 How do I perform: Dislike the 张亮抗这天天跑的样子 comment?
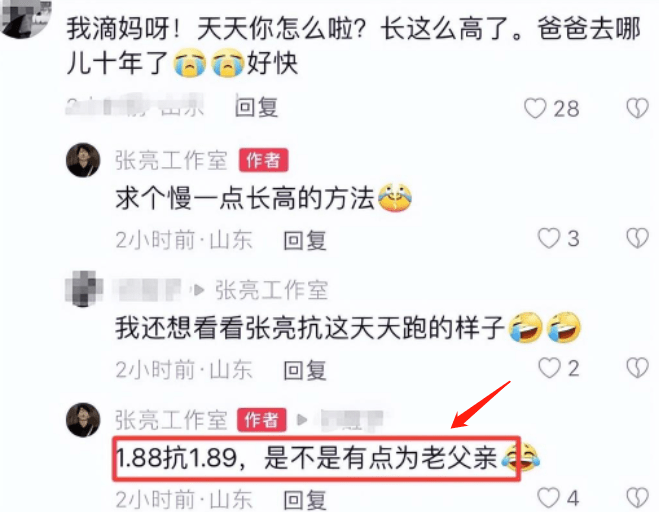638,368
